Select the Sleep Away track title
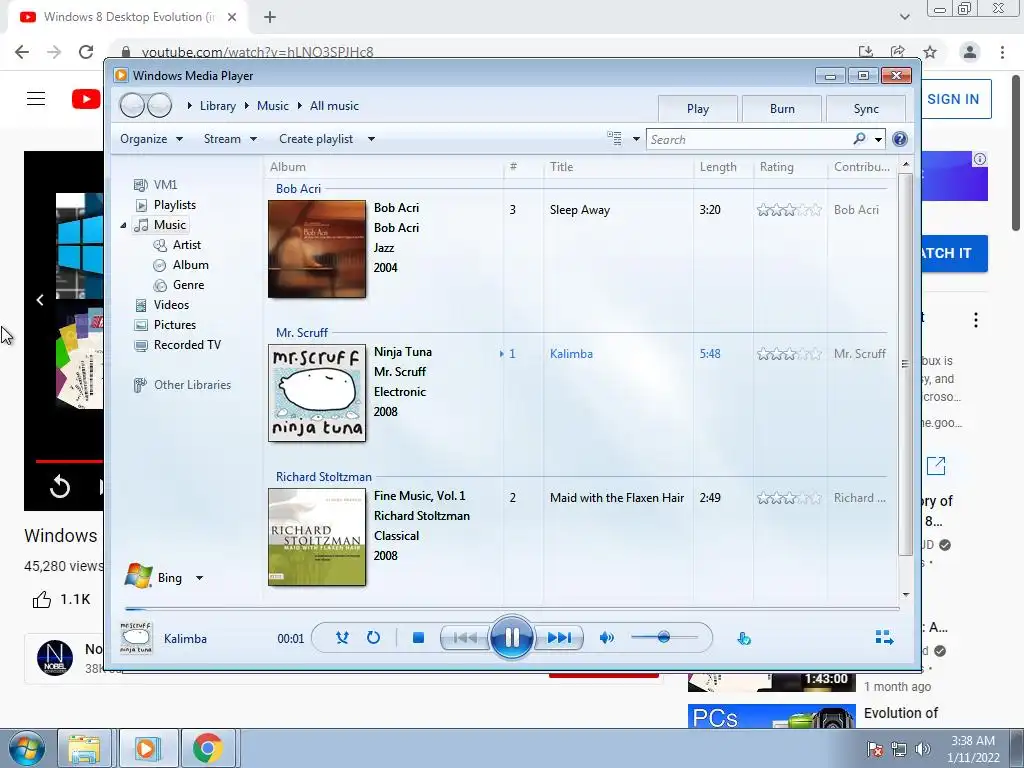The height and width of the screenshot is (768, 1024). coord(580,210)
